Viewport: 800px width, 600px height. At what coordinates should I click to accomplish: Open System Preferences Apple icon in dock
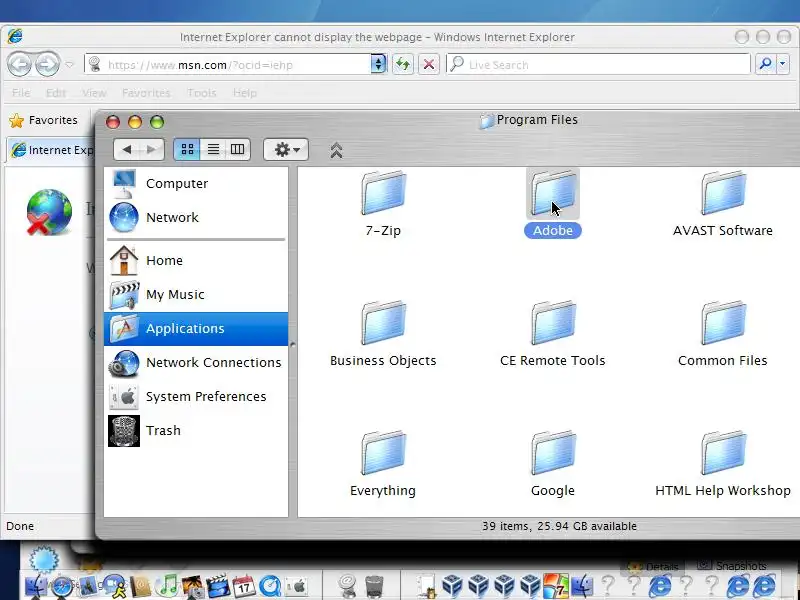pyautogui.click(x=296, y=586)
